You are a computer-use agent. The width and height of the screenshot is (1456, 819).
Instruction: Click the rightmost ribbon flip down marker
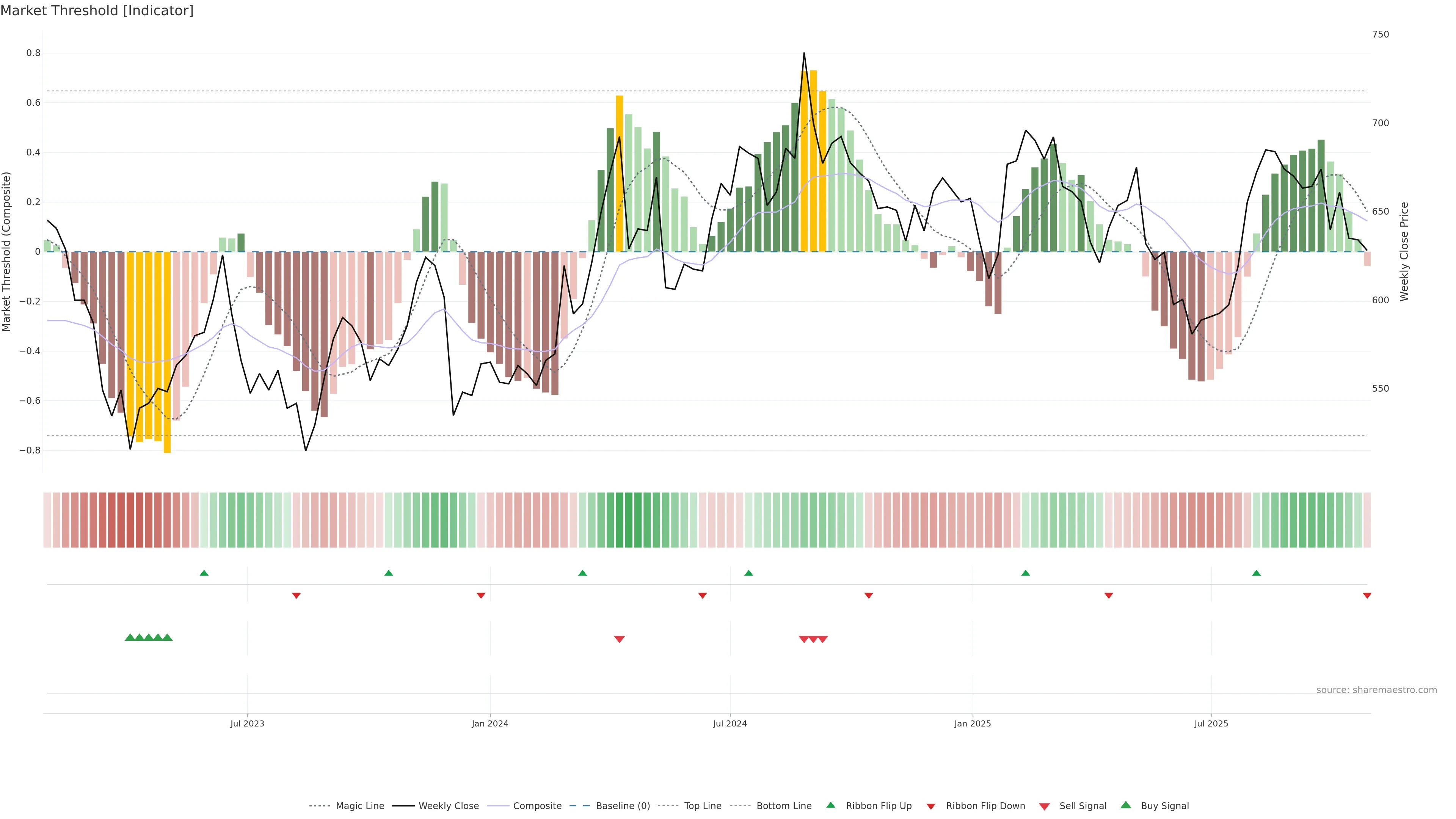coord(1367,596)
